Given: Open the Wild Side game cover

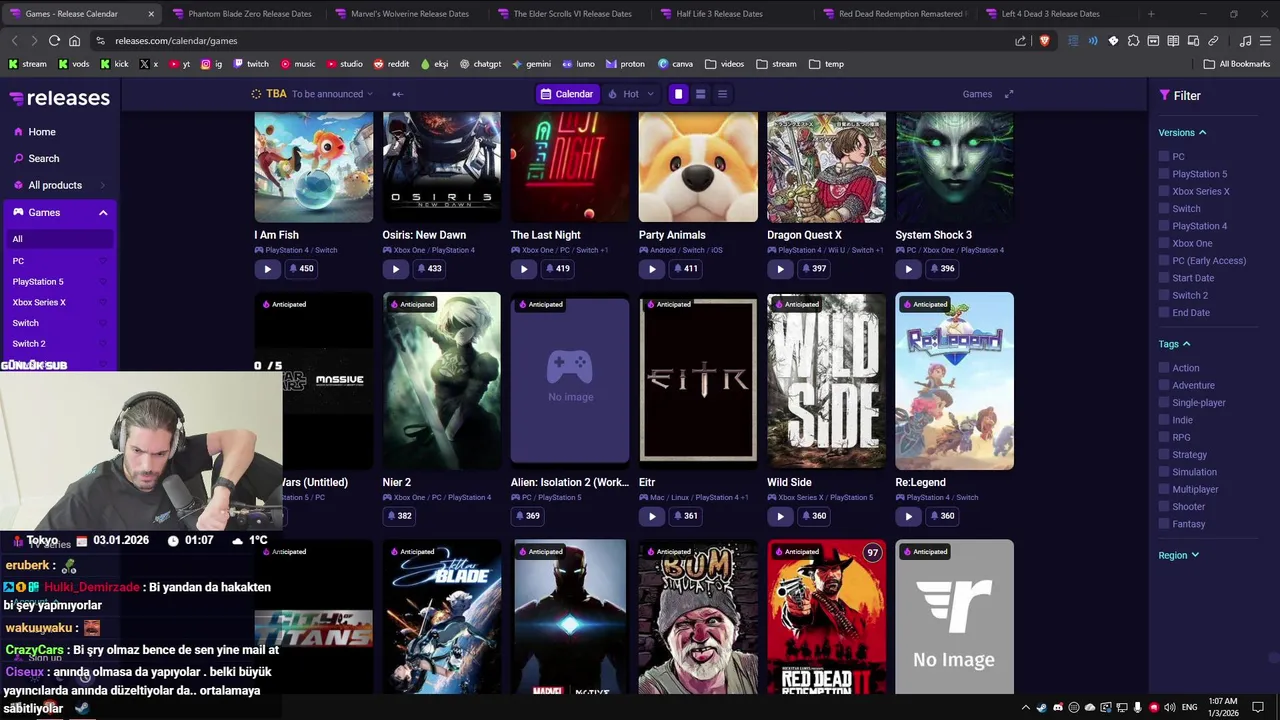Looking at the screenshot, I should click(x=826, y=381).
